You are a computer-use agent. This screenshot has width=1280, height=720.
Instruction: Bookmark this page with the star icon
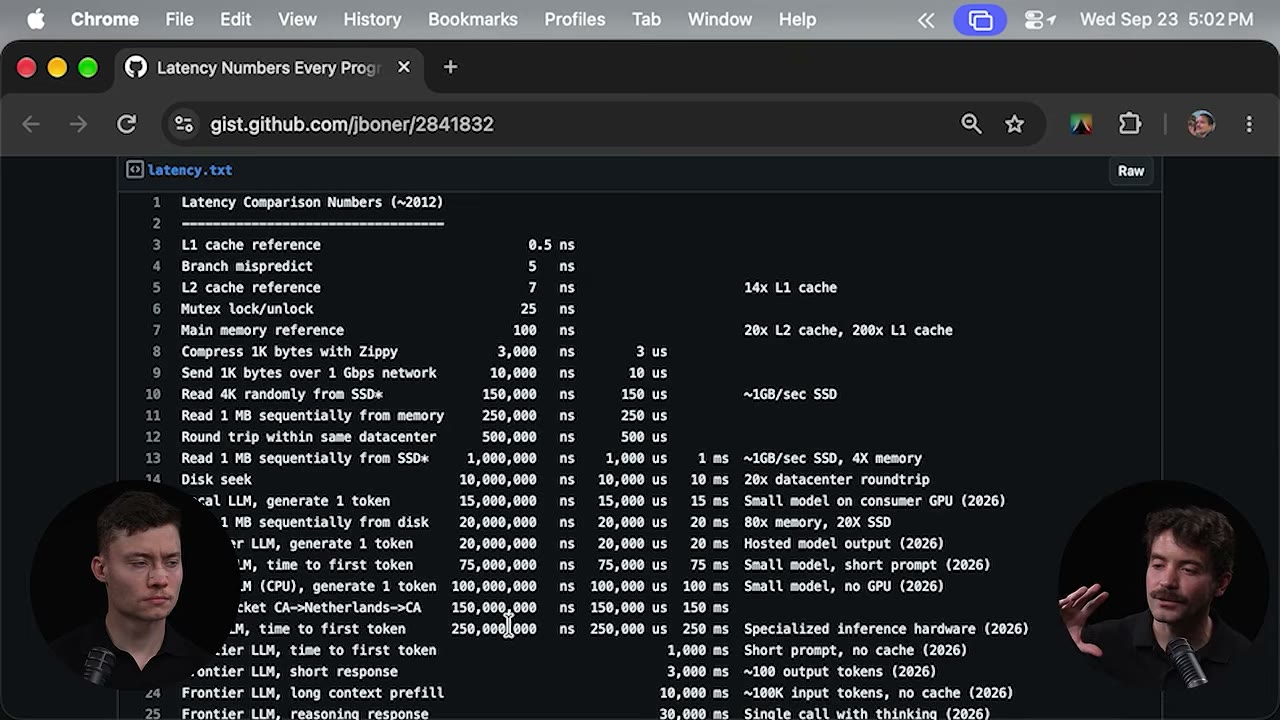click(x=1015, y=124)
